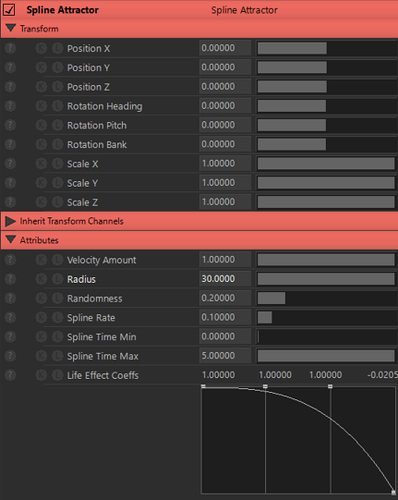
Task: Open the help icon for Life Effect Coeffs
Action: coord(10,375)
